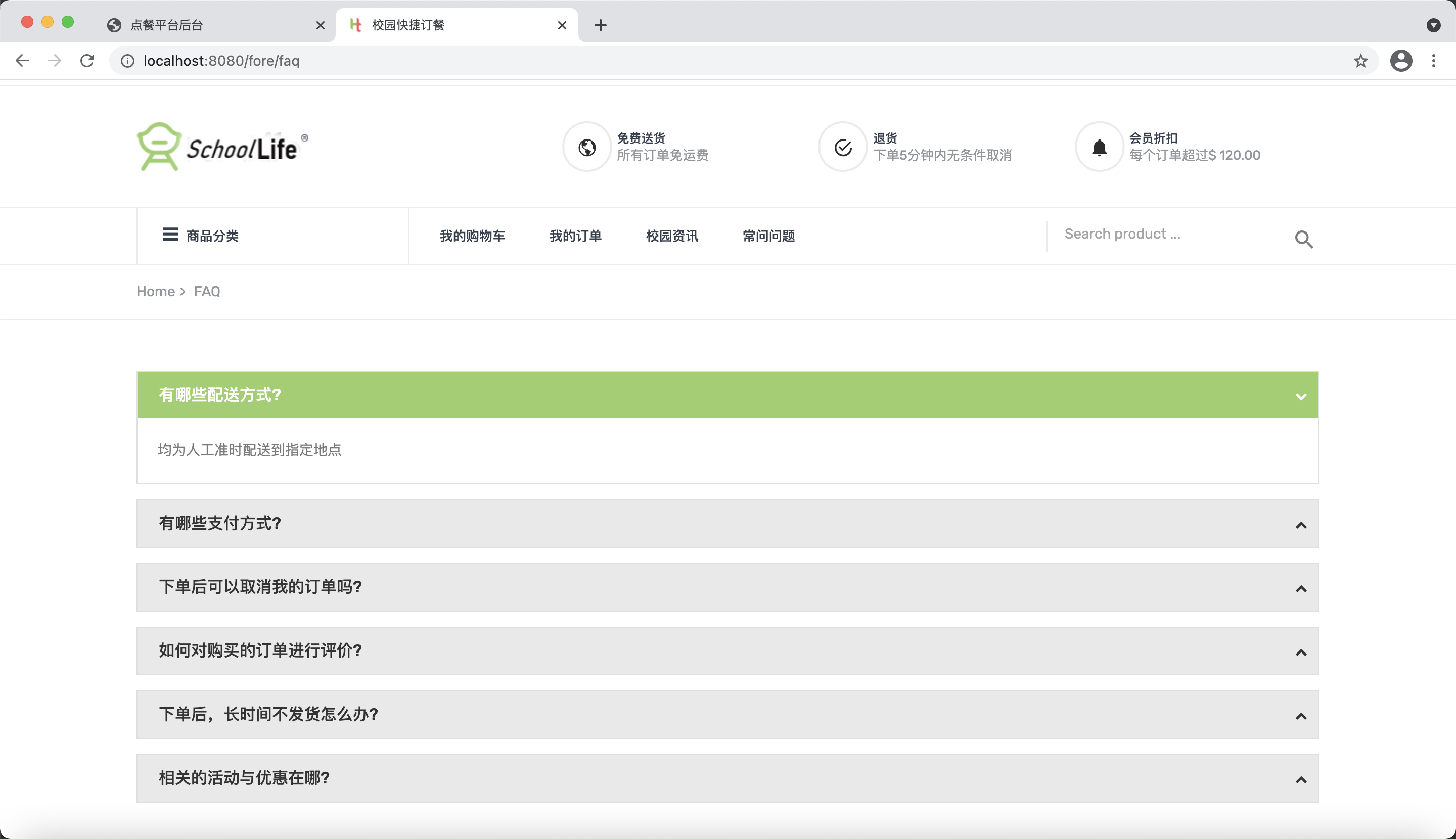Viewport: 1456px width, 839px height.
Task: Click chevron on 下单后可以取消我的订单吗? row
Action: tap(1301, 589)
